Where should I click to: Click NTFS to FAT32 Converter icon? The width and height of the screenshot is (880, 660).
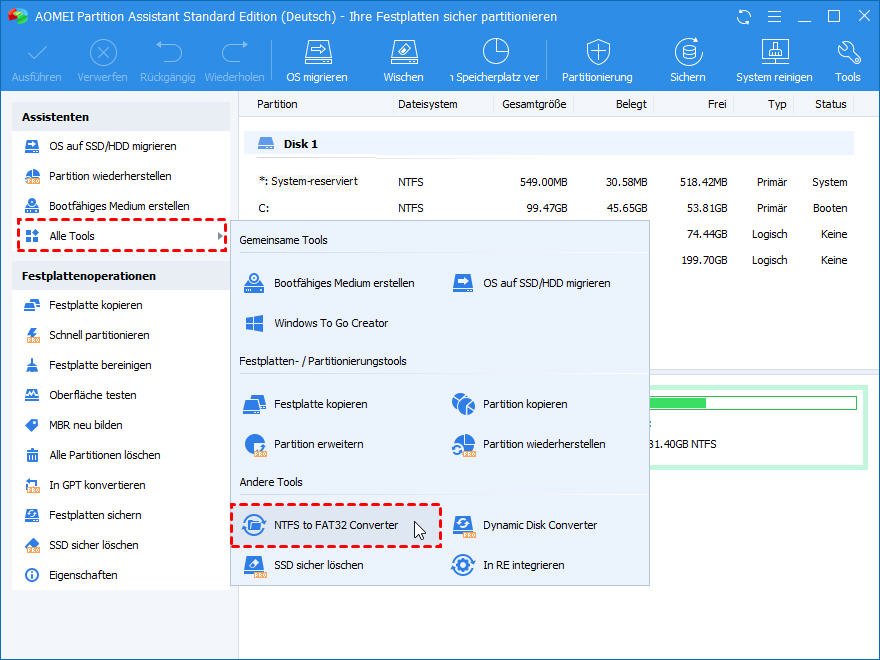(x=254, y=525)
